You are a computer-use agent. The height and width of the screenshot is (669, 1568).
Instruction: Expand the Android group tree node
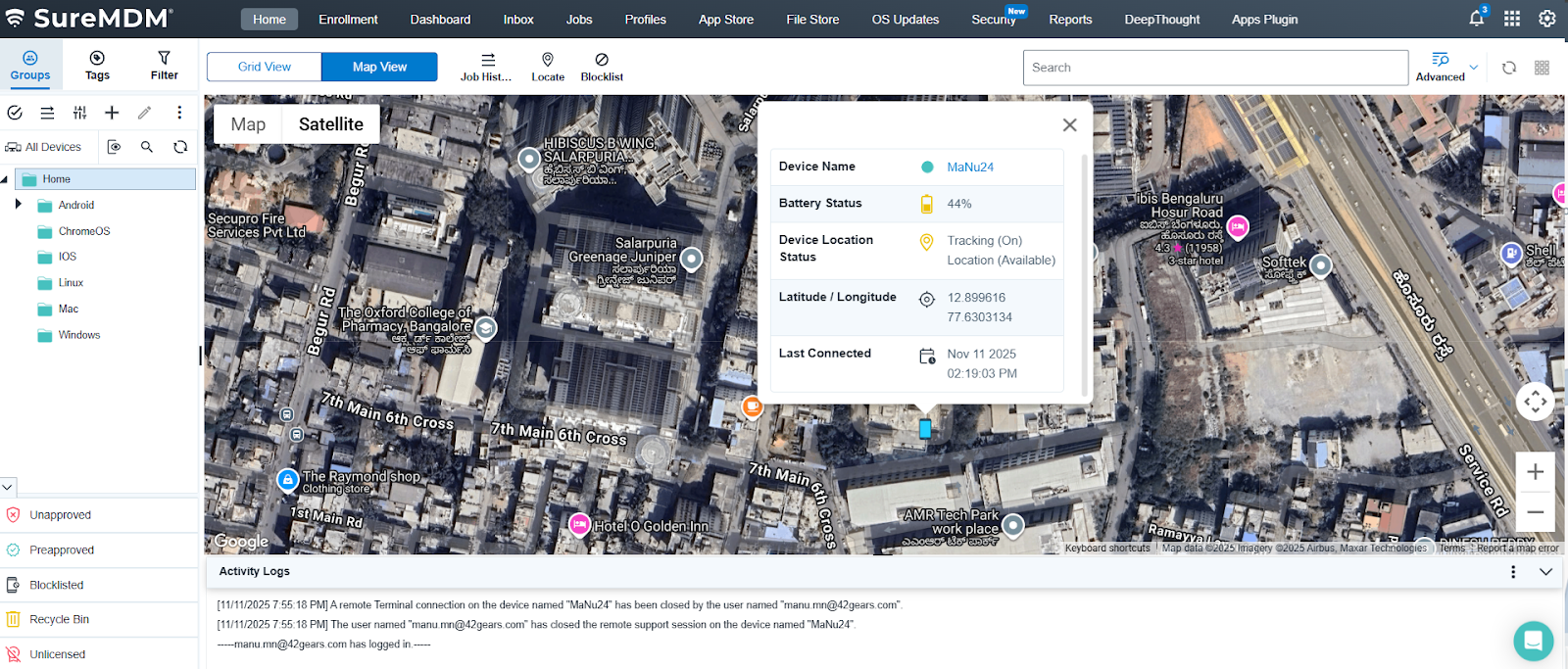point(19,205)
